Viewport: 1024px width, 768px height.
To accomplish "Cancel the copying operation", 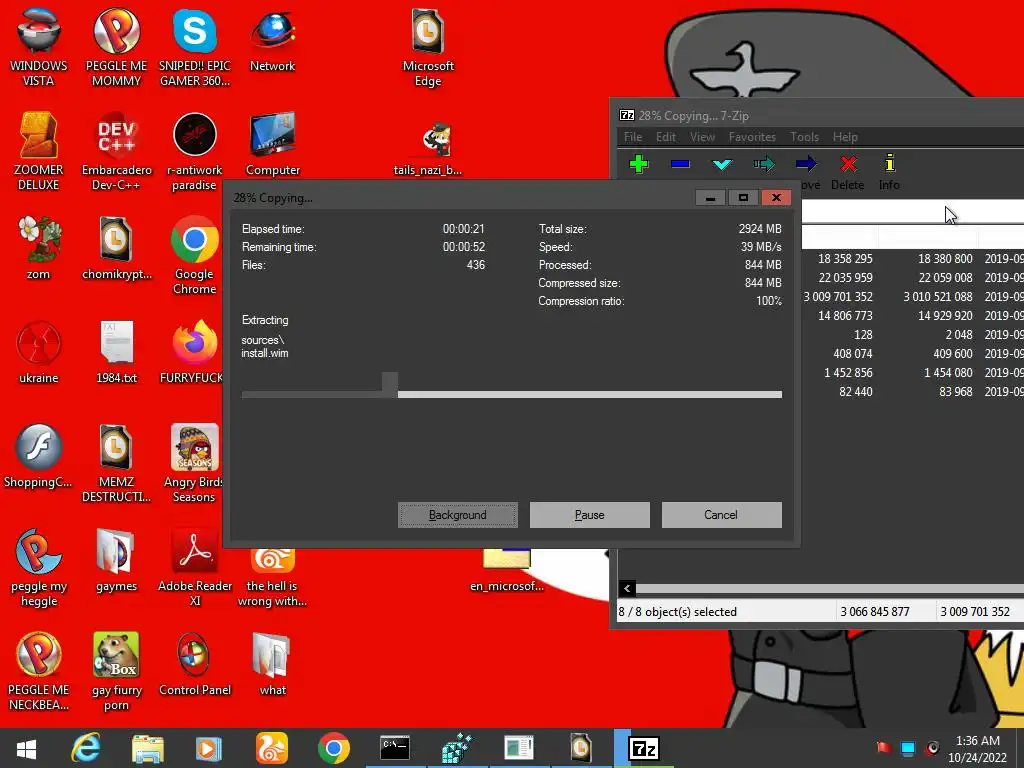I will 721,515.
